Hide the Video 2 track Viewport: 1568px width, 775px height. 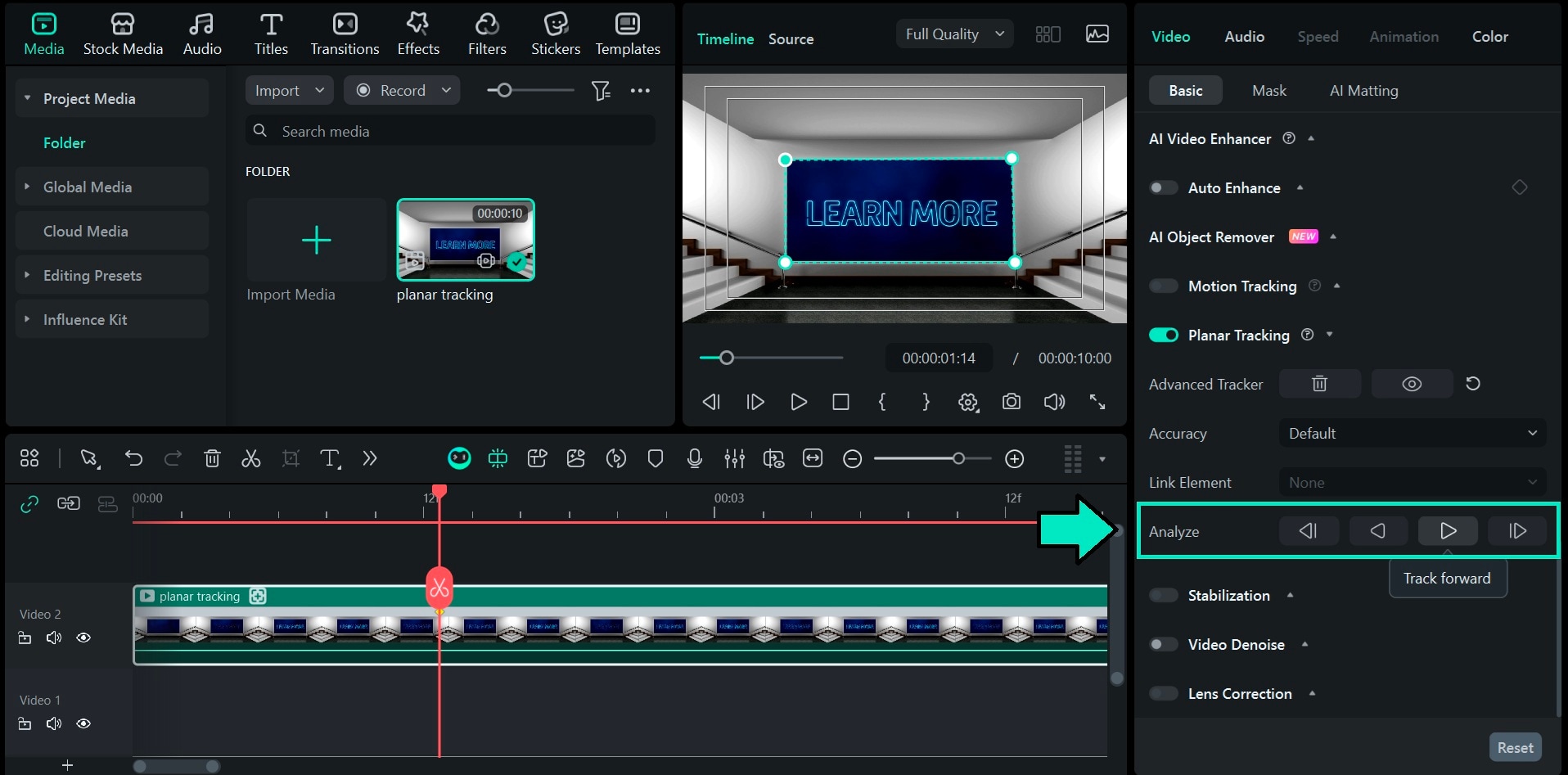[x=83, y=638]
